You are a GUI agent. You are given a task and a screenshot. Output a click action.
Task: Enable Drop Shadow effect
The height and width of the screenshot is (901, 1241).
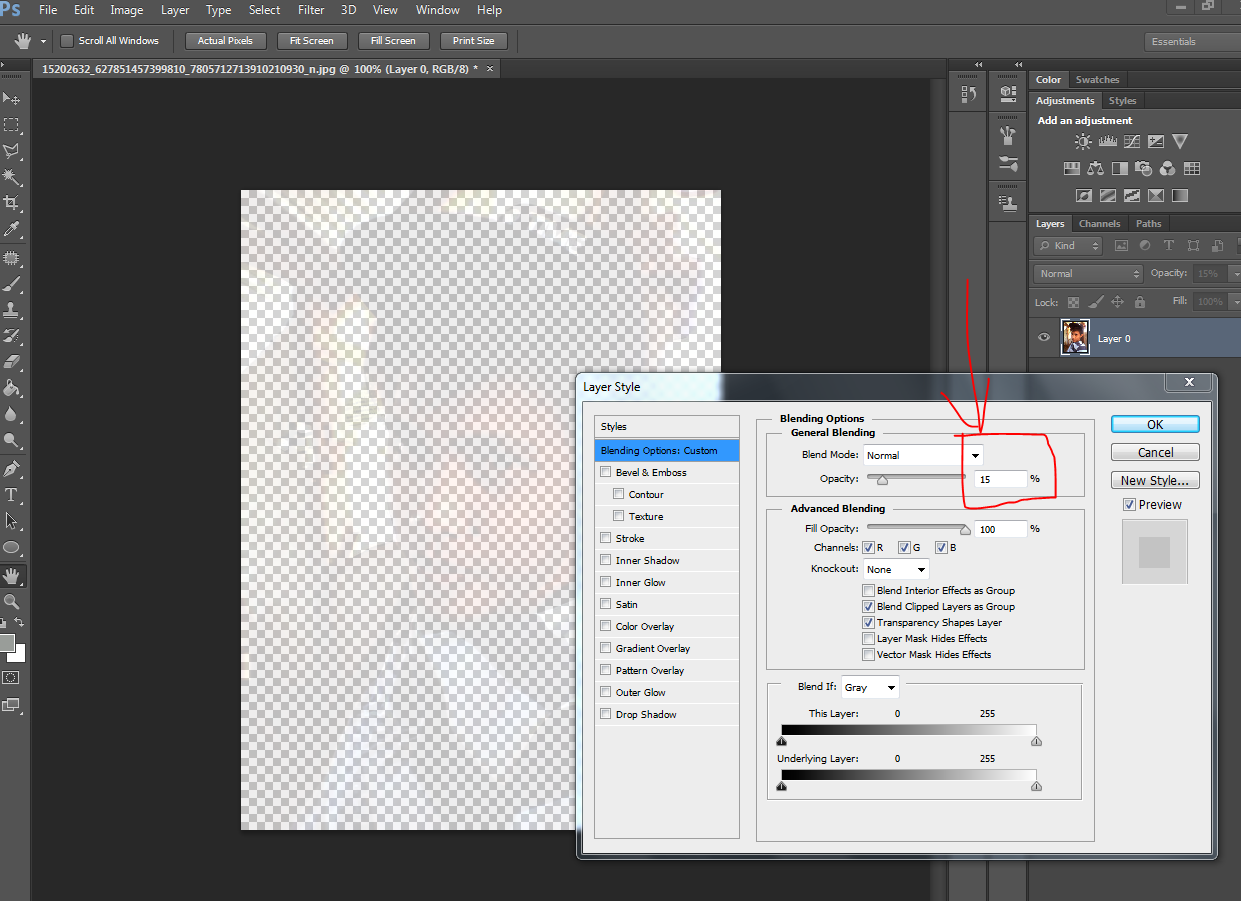pyautogui.click(x=605, y=714)
